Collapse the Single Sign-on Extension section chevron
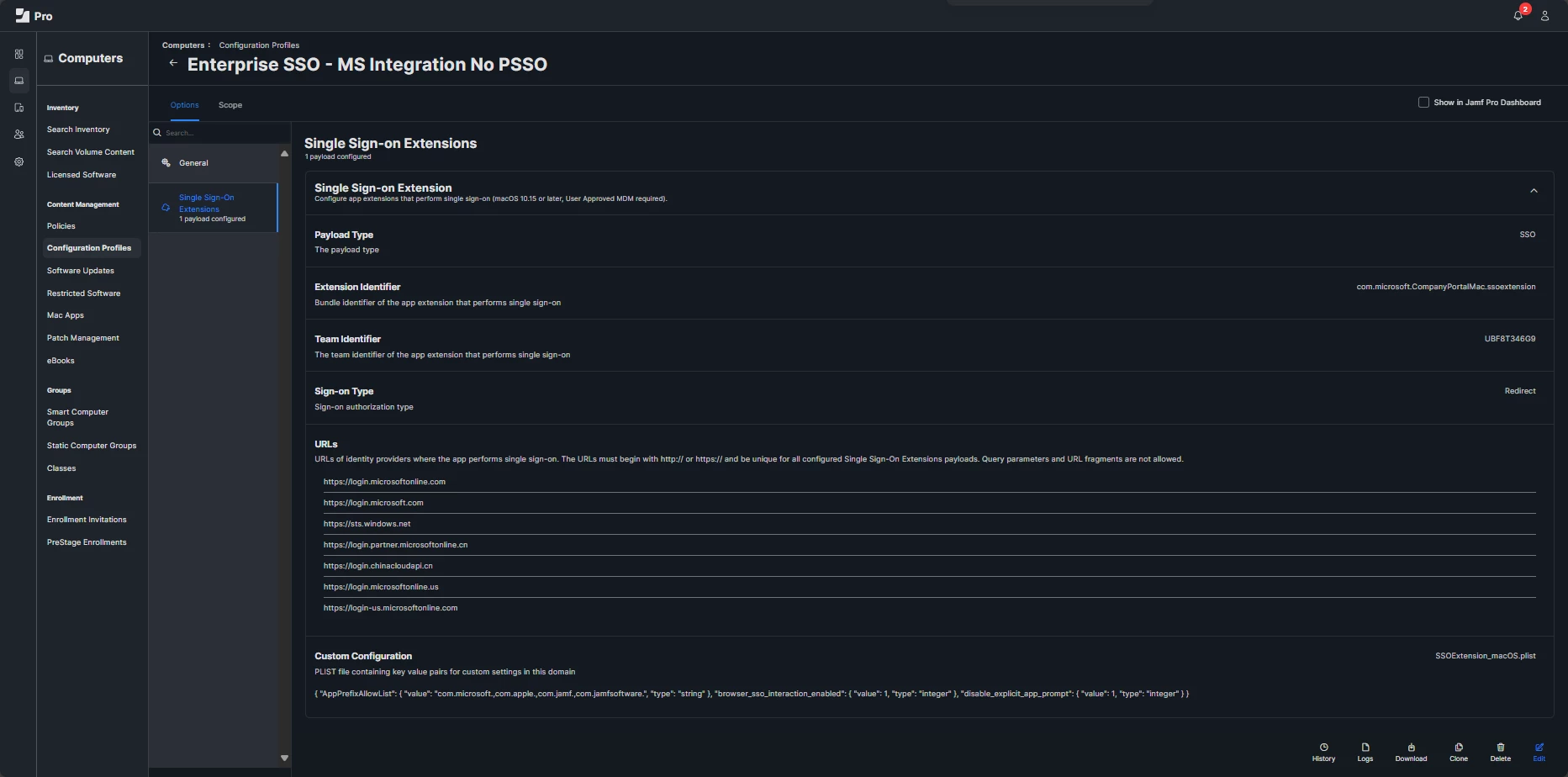Image resolution: width=1568 pixels, height=777 pixels. click(x=1534, y=191)
